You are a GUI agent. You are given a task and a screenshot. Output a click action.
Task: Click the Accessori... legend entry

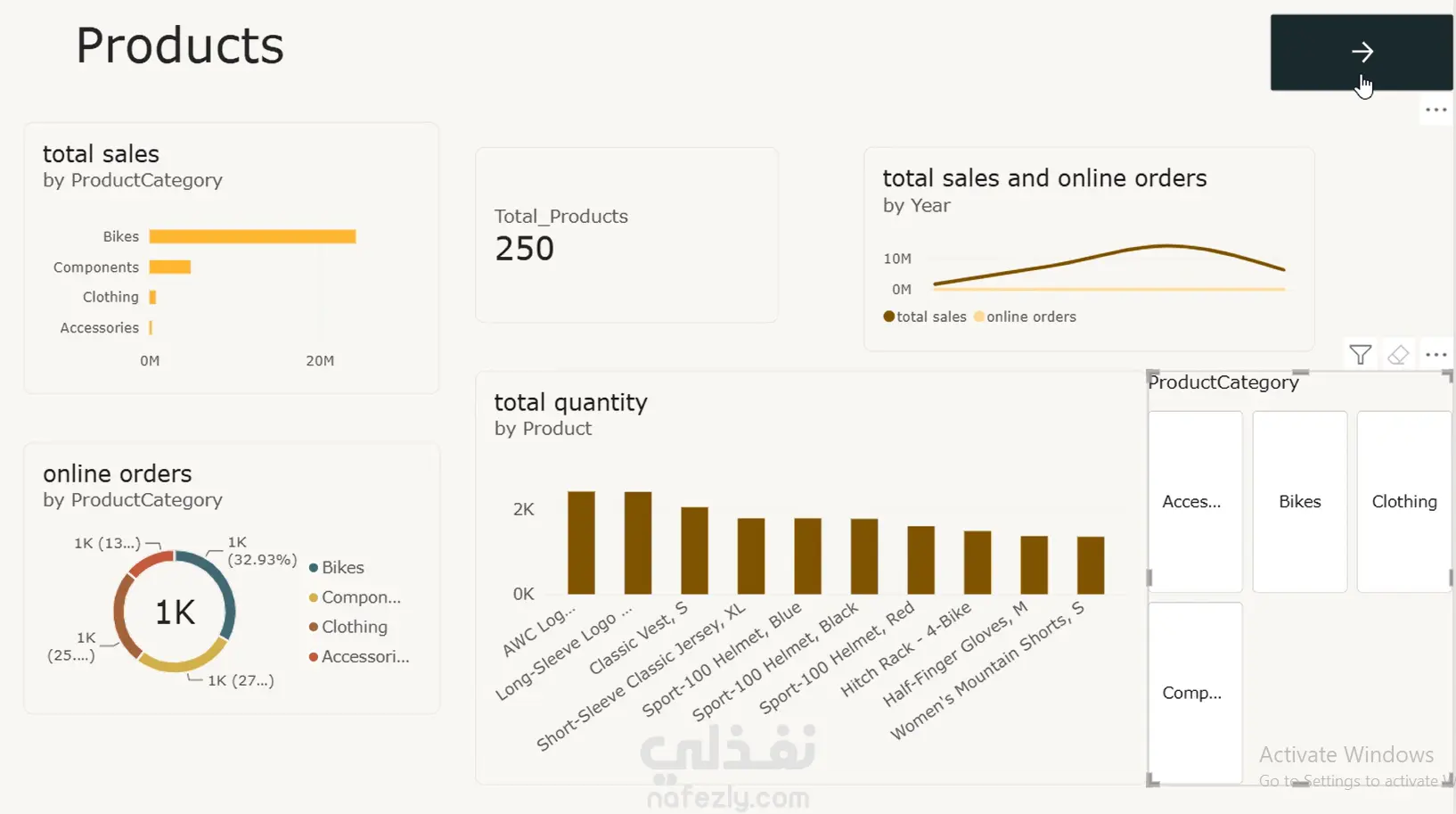[359, 657]
